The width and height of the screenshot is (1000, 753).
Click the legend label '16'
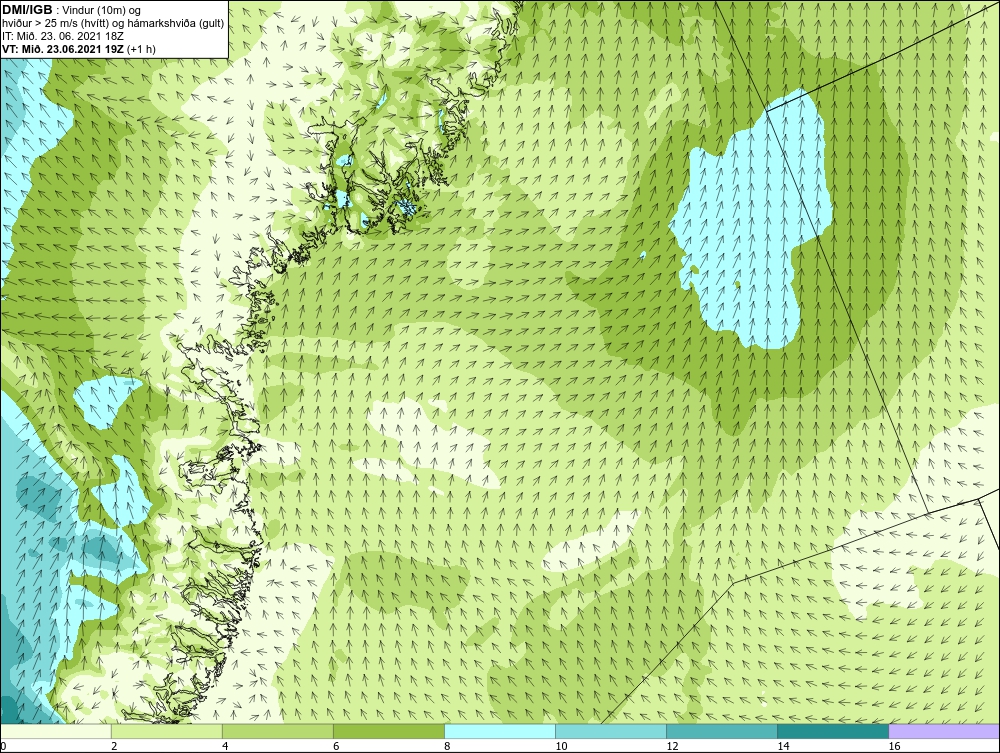click(893, 746)
